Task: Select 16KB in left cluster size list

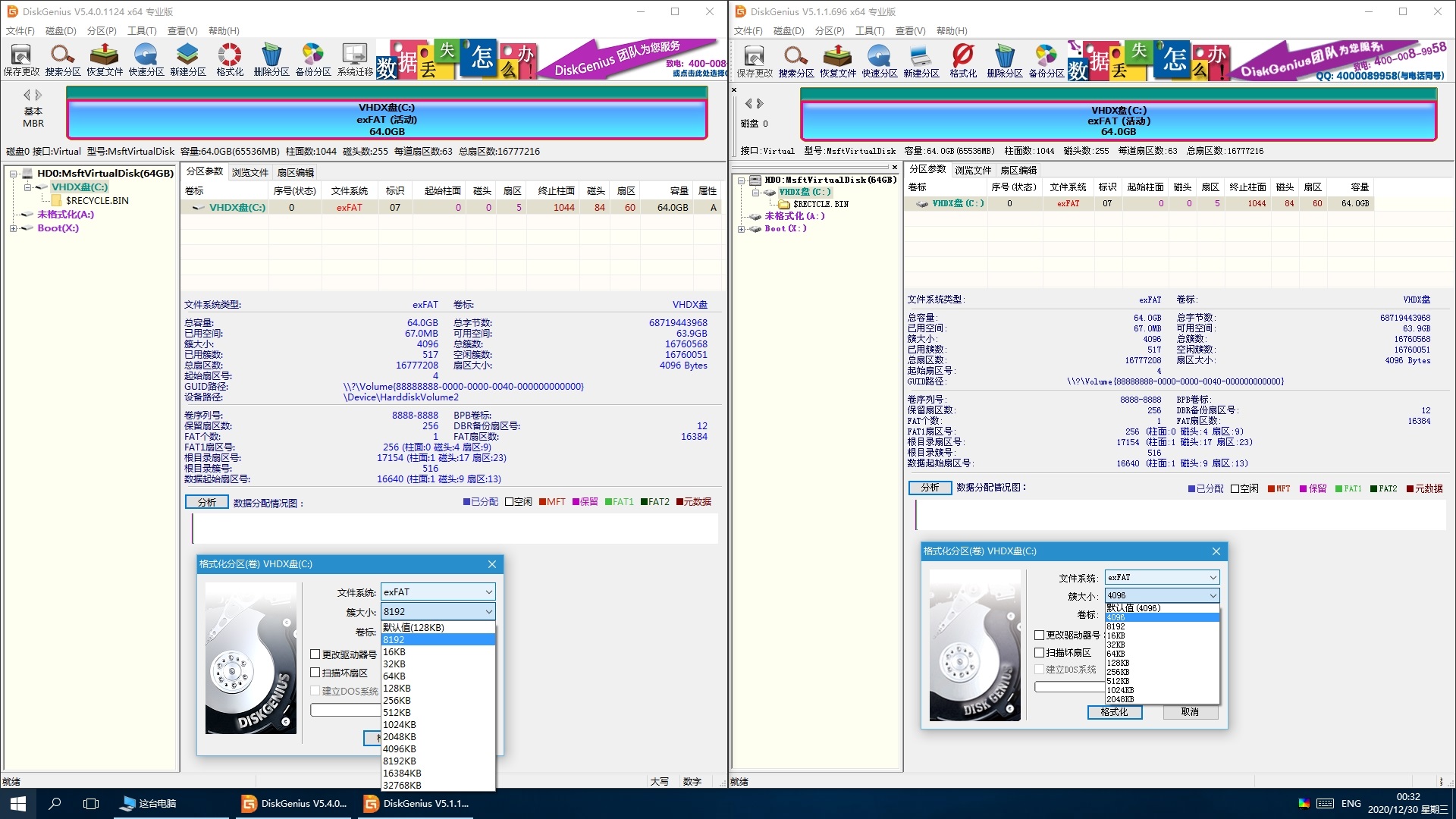Action: (x=438, y=651)
